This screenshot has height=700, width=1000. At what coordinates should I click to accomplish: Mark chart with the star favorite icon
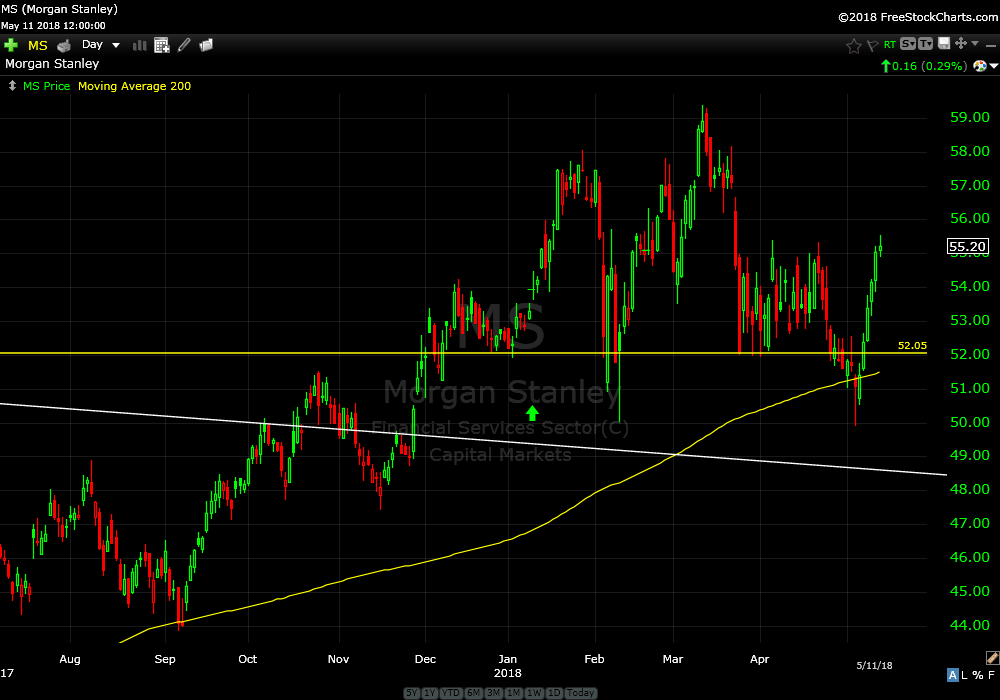coord(853,45)
